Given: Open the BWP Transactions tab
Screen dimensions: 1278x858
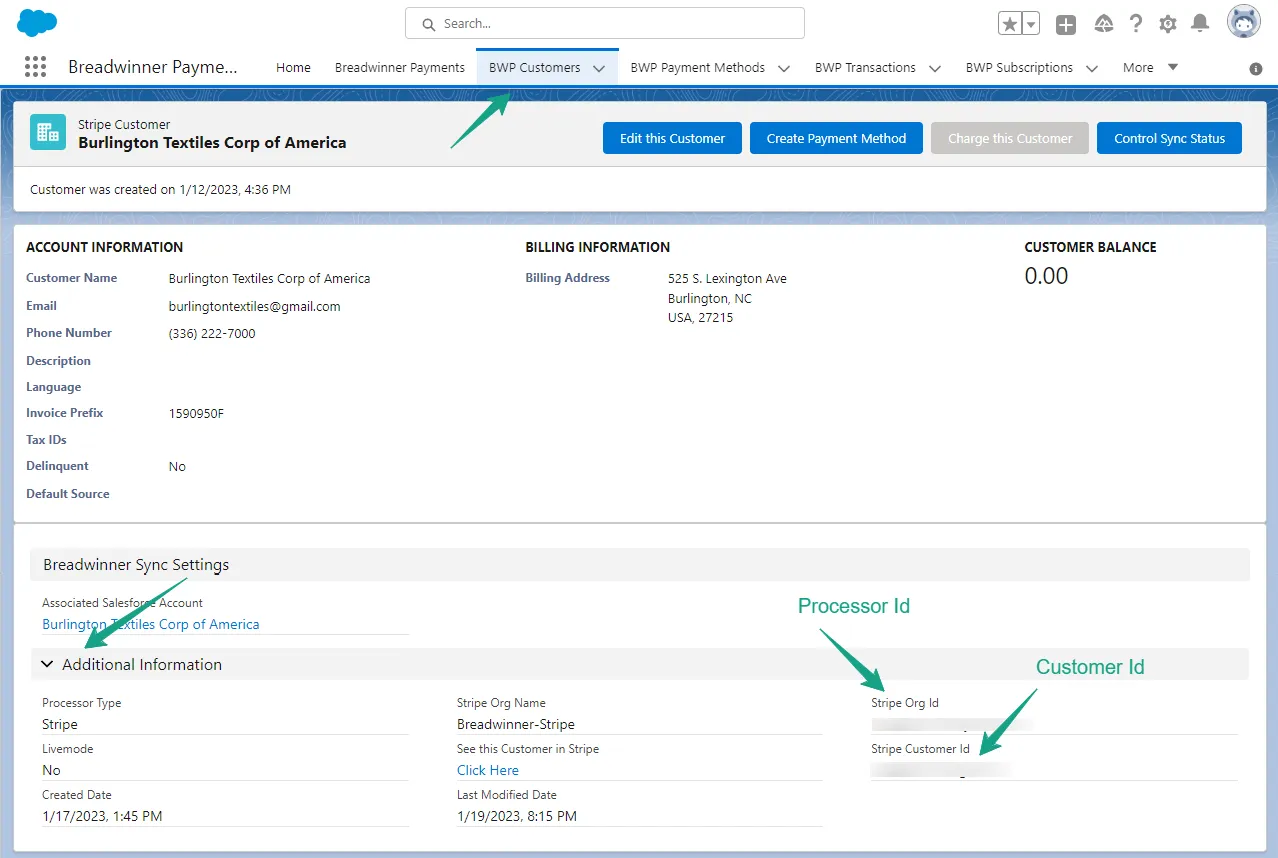Looking at the screenshot, I should [x=865, y=67].
